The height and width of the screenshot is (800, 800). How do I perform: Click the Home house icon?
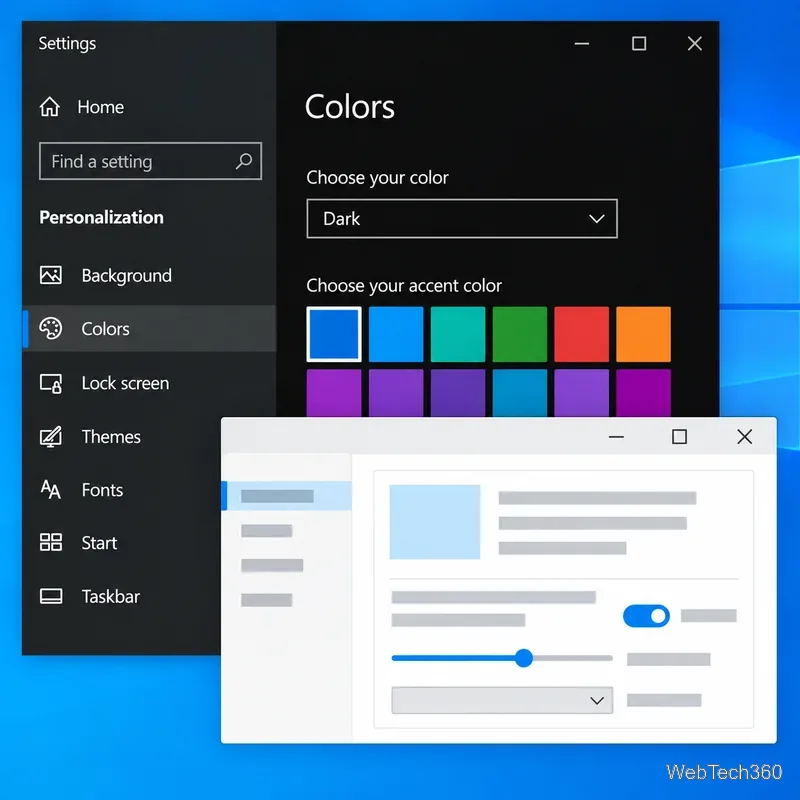49,107
